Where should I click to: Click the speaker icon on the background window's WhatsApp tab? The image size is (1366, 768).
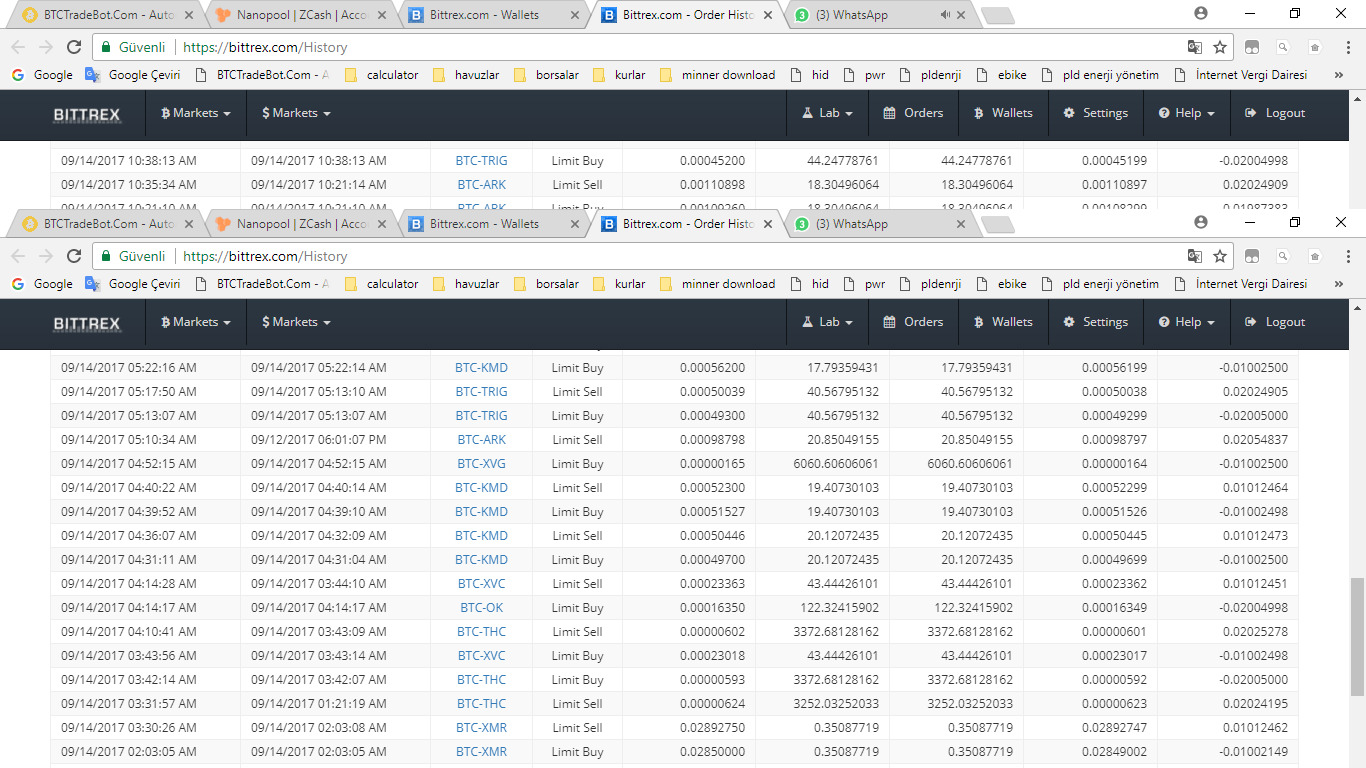945,15
